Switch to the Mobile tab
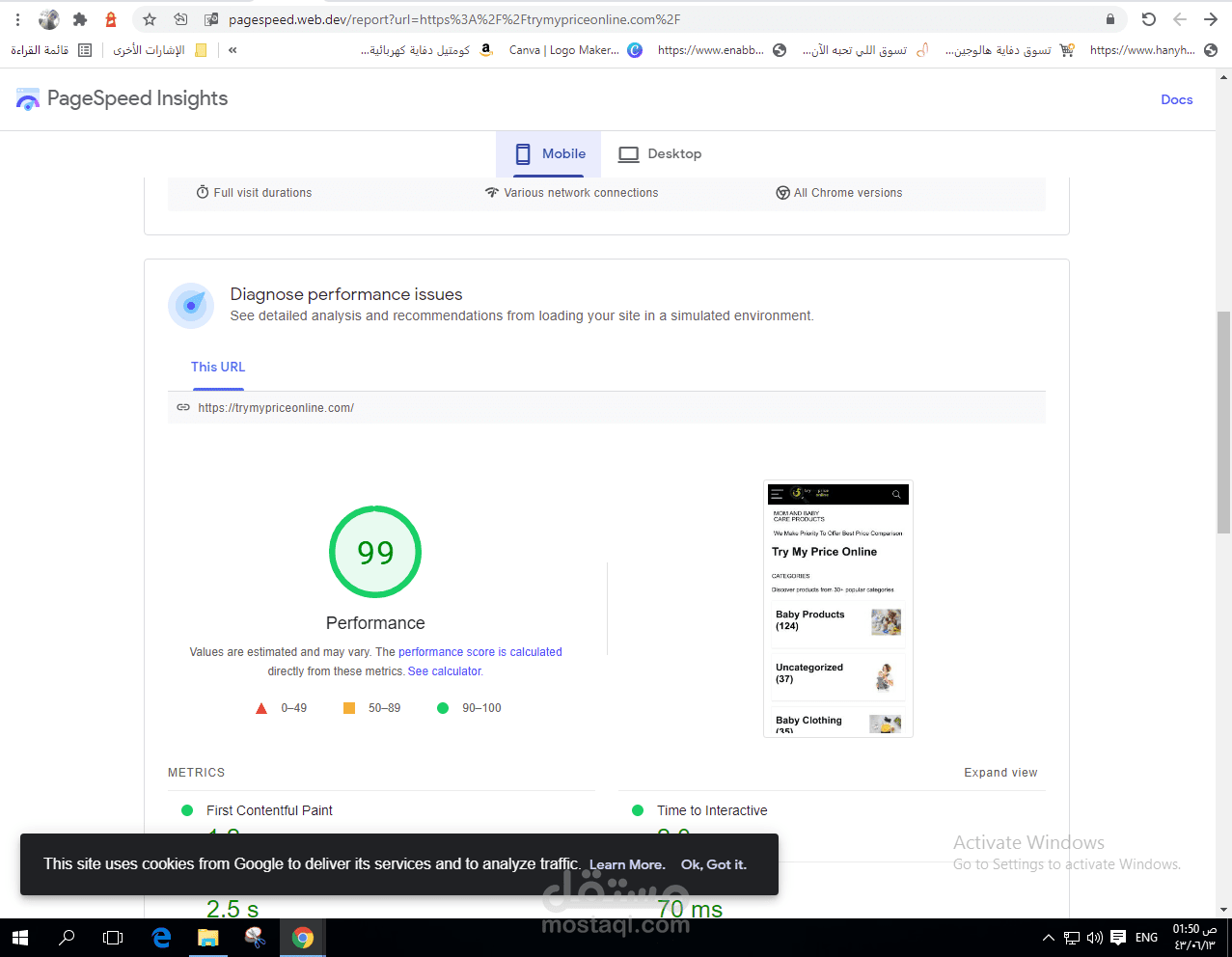This screenshot has width=1232, height=957. (549, 154)
